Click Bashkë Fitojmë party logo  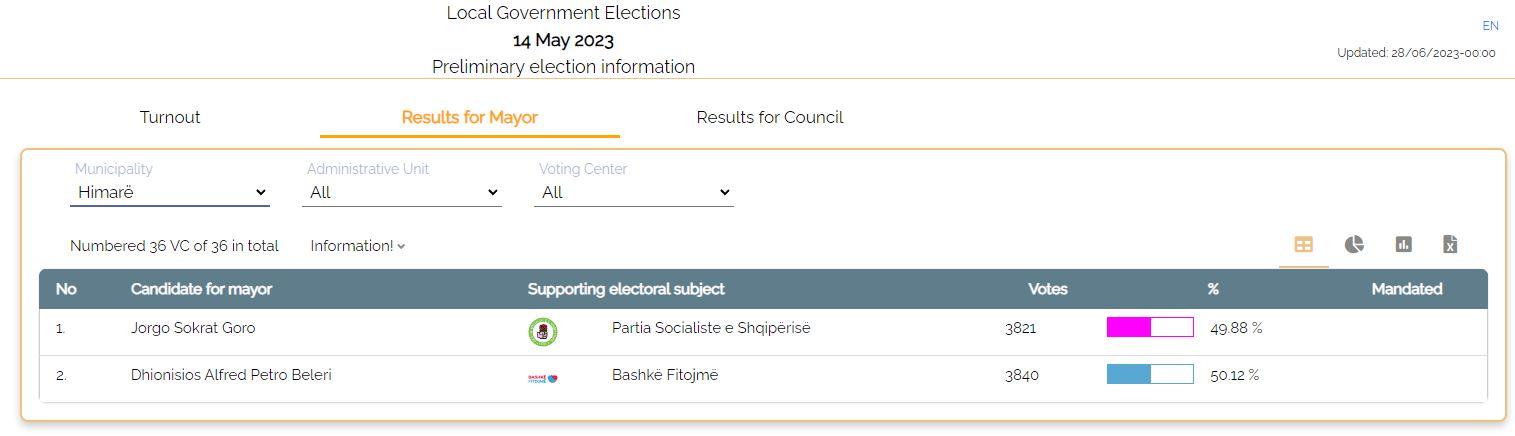[x=542, y=378]
